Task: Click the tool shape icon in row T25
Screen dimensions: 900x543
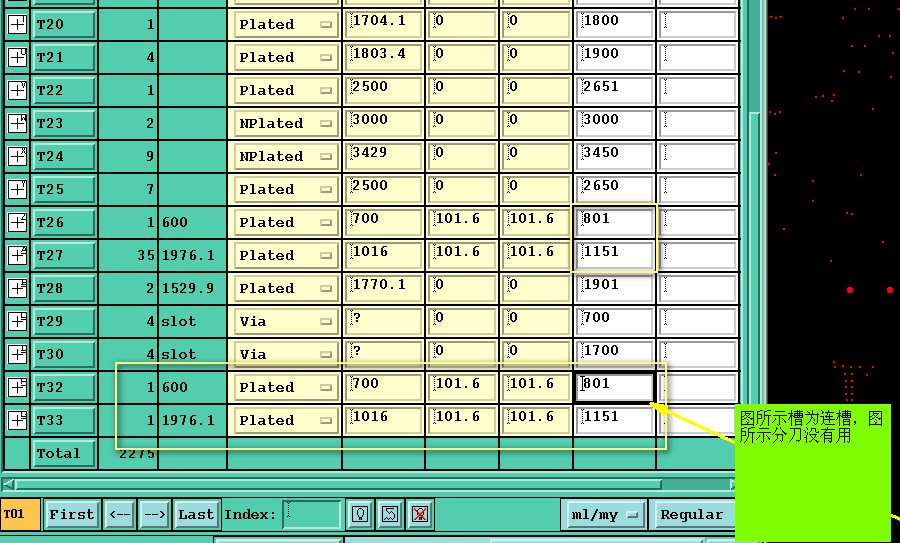Action: (17, 189)
